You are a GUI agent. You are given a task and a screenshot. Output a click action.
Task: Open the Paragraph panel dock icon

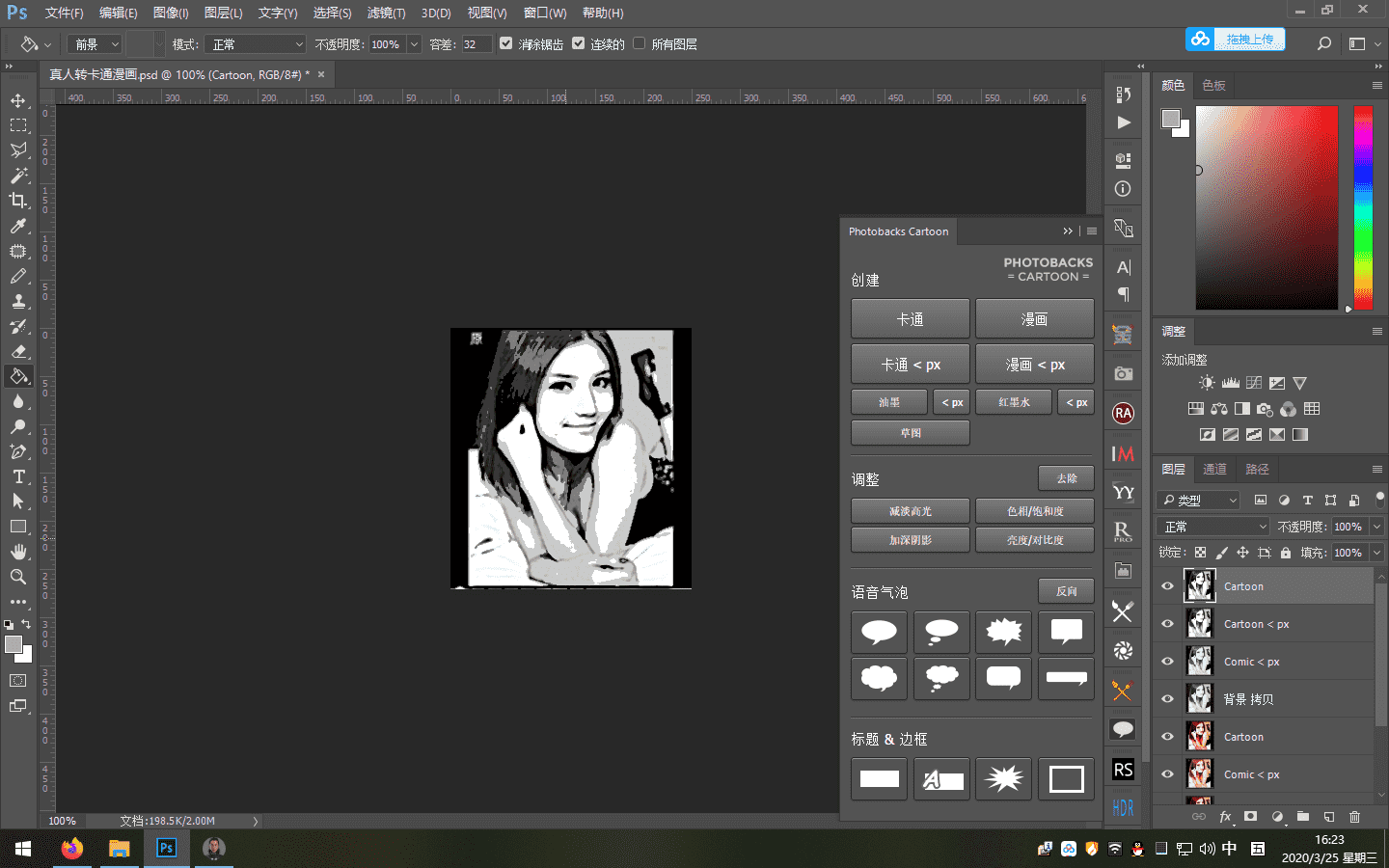click(1123, 294)
